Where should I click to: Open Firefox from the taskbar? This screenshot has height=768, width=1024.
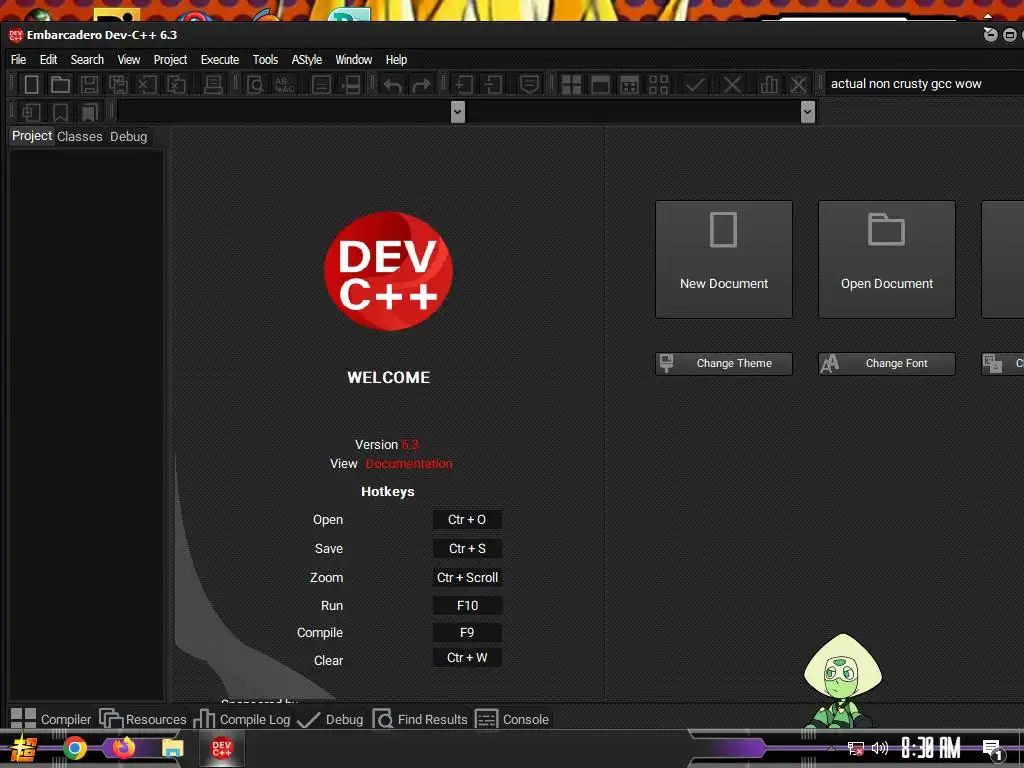point(123,748)
